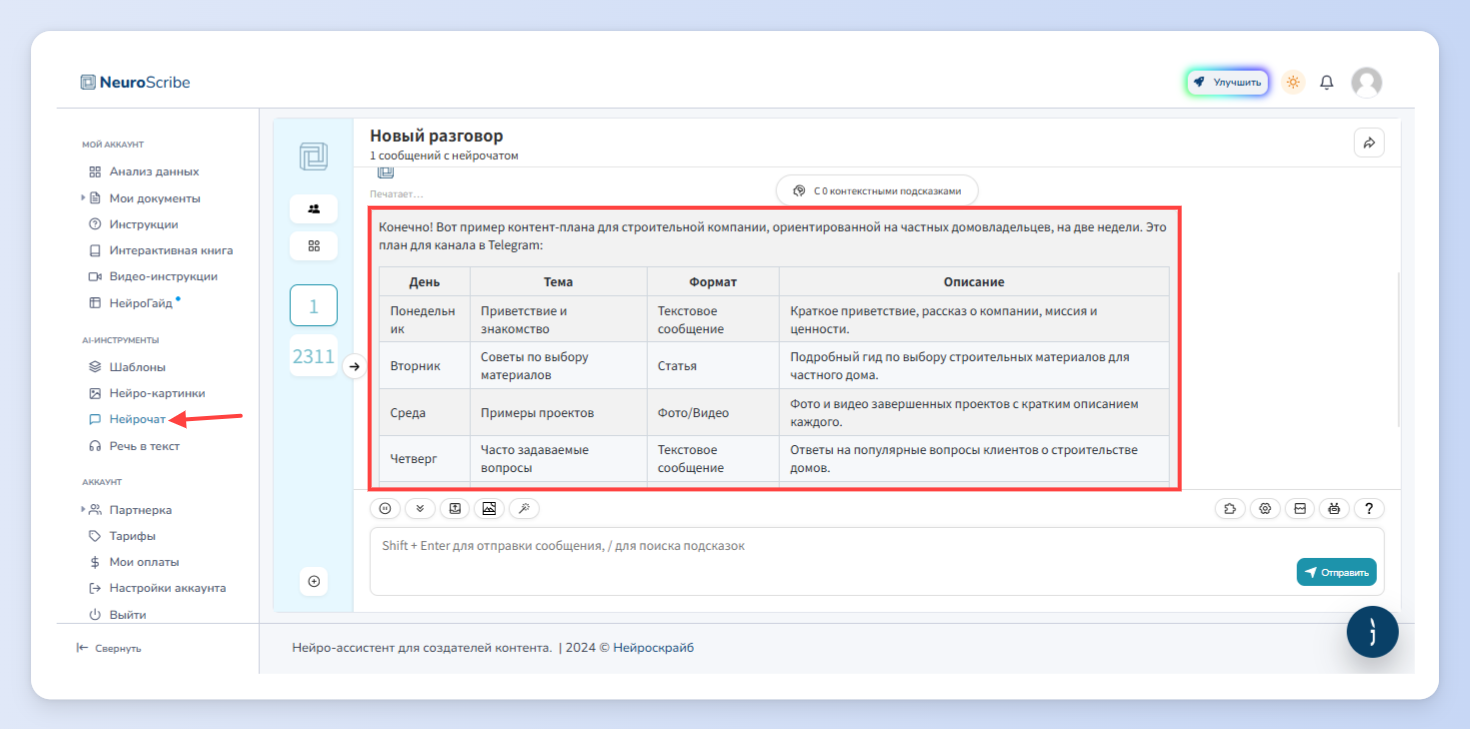1470x729 pixels.
Task: Click the Описание column header
Action: click(974, 282)
